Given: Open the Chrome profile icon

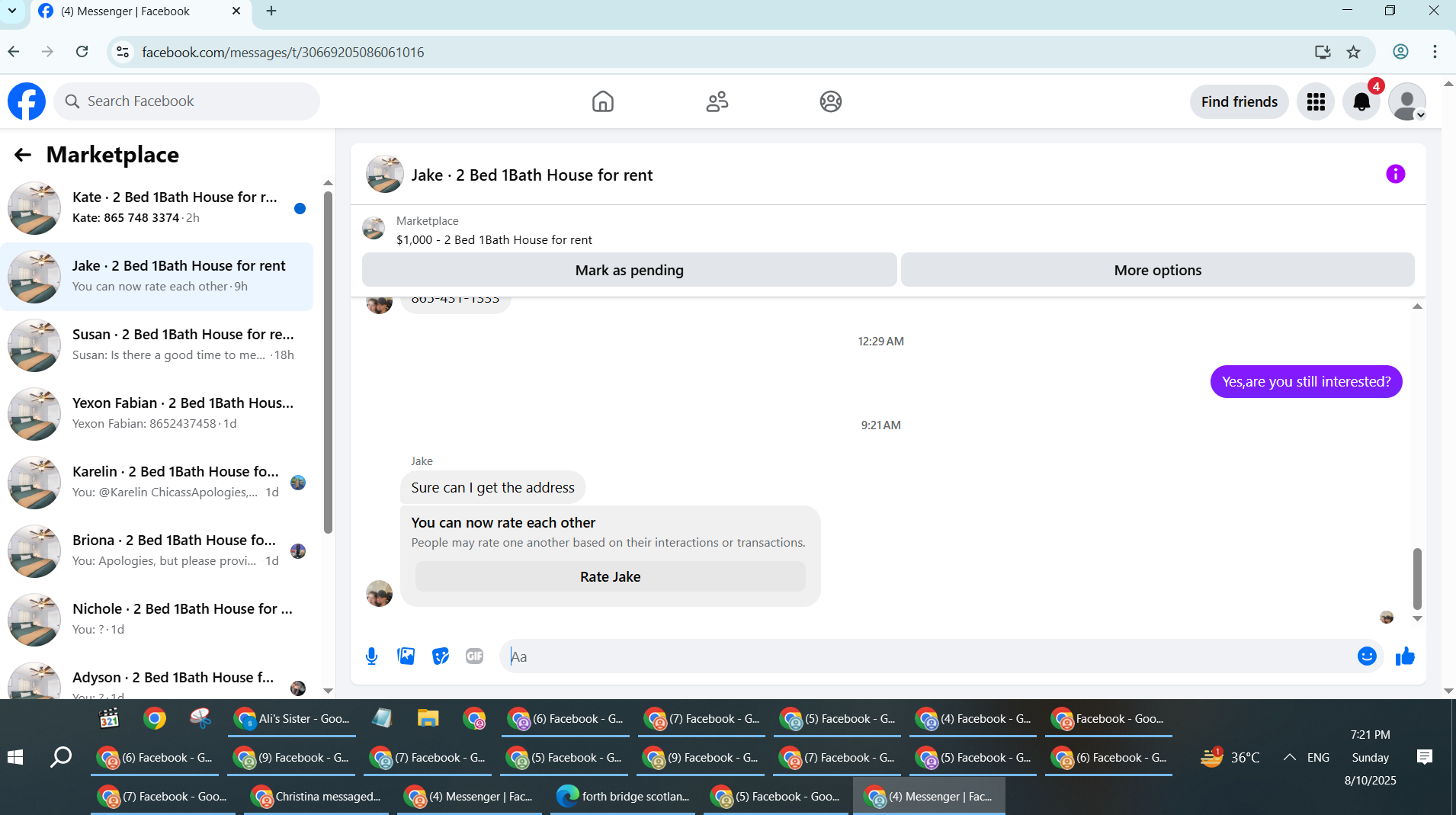Looking at the screenshot, I should (1400, 52).
